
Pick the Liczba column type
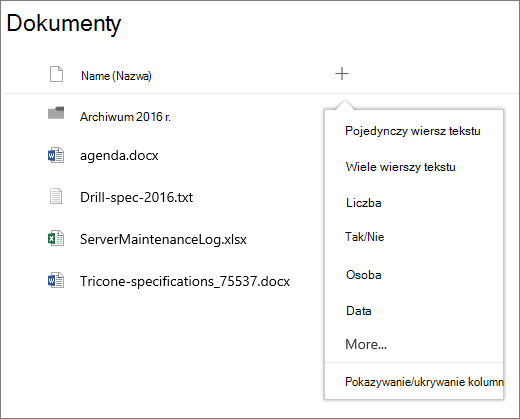pos(363,203)
